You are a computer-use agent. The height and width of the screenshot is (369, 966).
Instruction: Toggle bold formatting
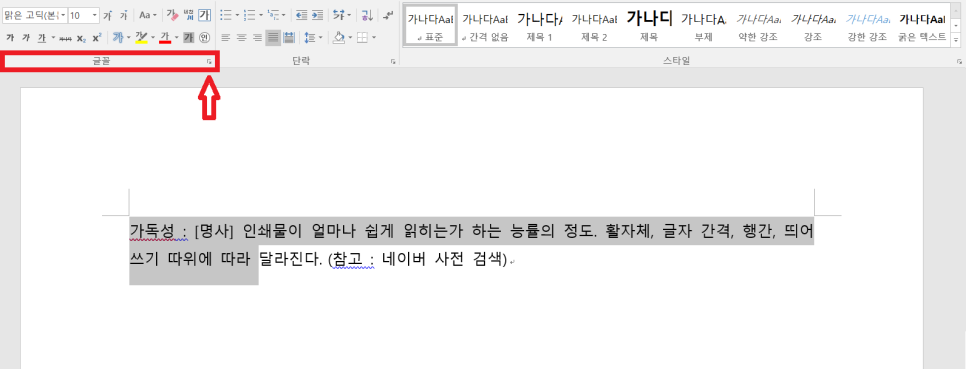click(10, 38)
